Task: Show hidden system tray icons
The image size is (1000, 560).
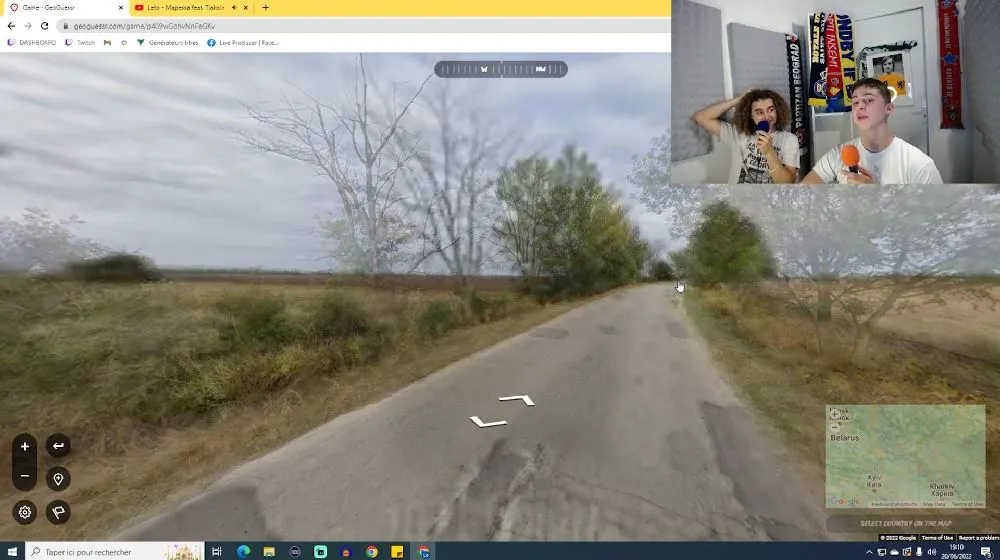Action: [868, 552]
